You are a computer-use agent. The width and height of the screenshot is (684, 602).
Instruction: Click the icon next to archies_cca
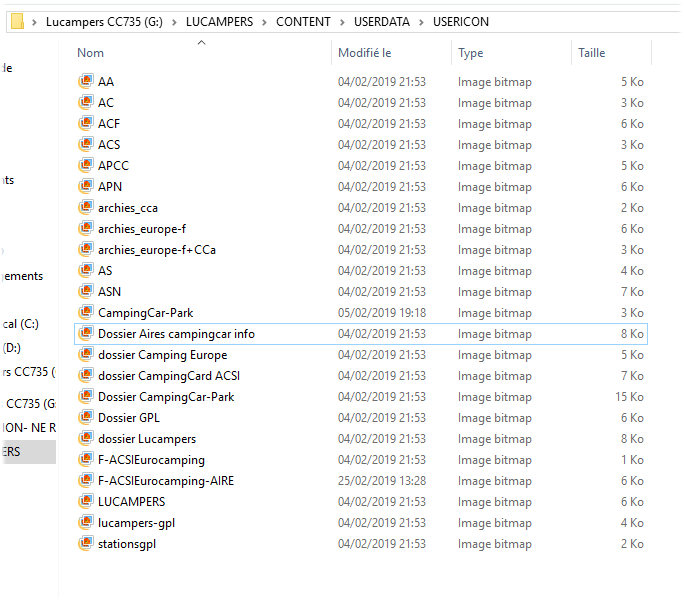coord(85,208)
